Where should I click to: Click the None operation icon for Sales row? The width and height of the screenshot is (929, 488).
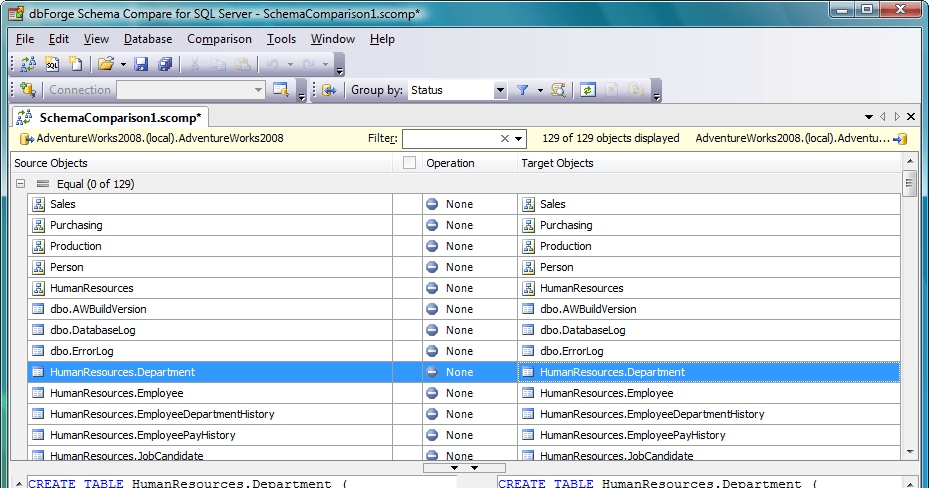point(432,204)
